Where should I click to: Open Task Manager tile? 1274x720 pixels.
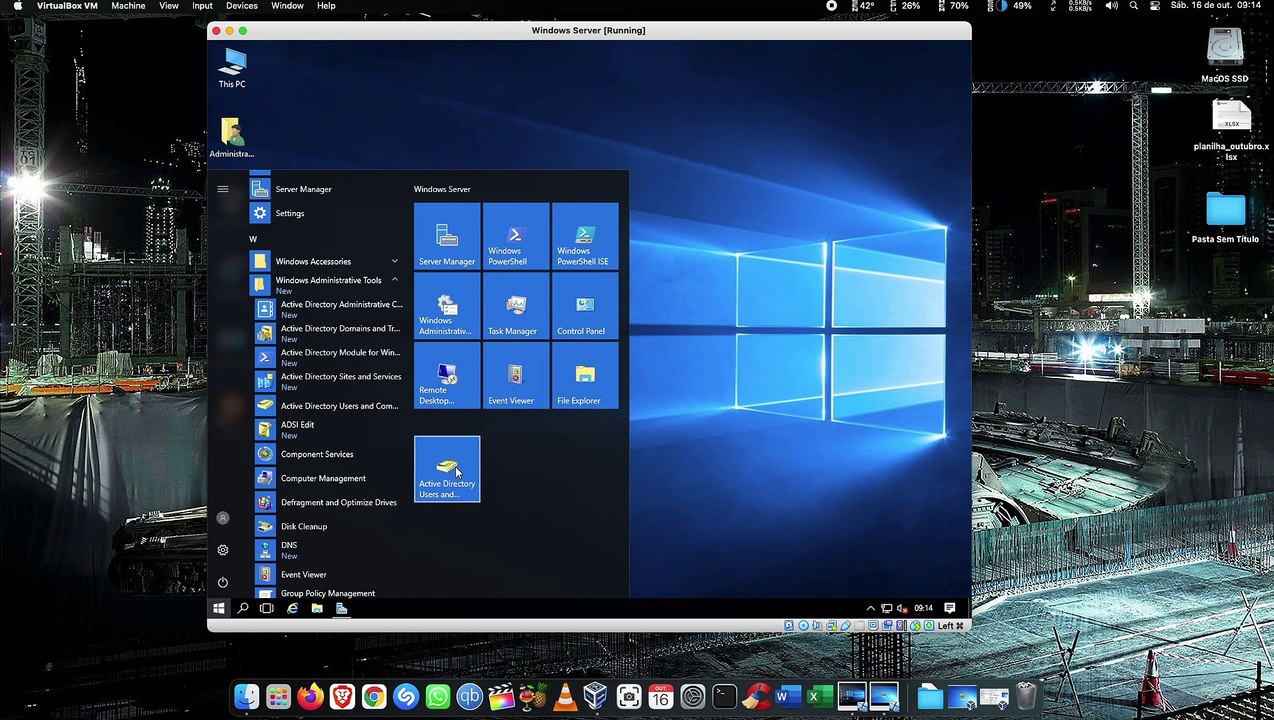(x=516, y=305)
